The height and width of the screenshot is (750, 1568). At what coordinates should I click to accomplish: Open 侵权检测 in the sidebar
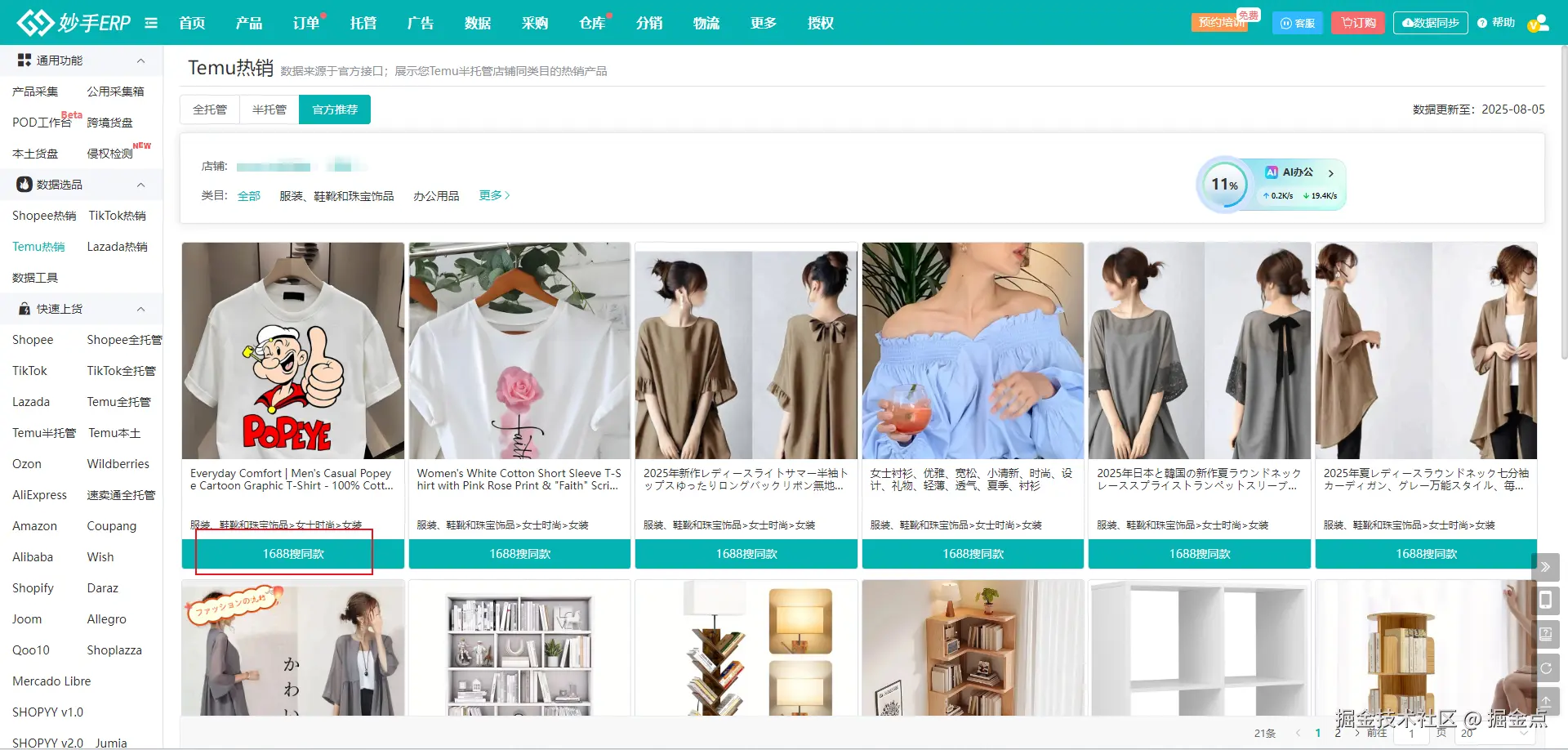109,154
